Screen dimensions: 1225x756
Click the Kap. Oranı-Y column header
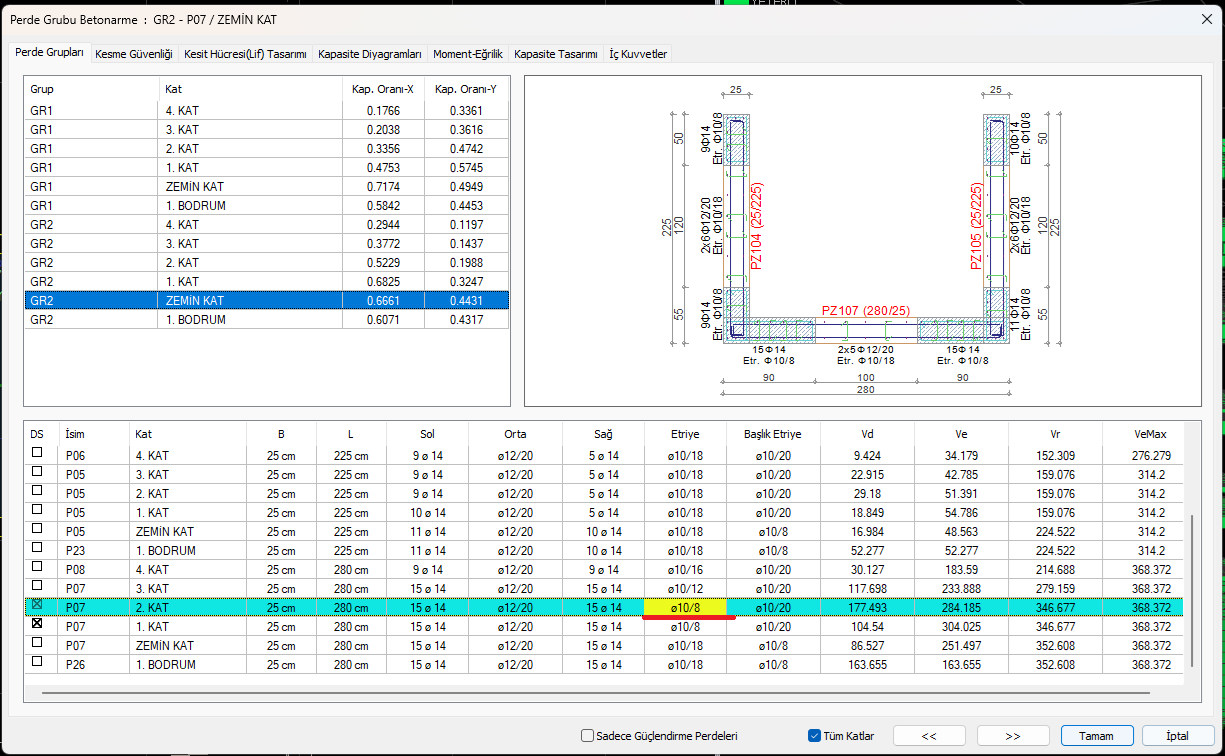pyautogui.click(x=466, y=89)
